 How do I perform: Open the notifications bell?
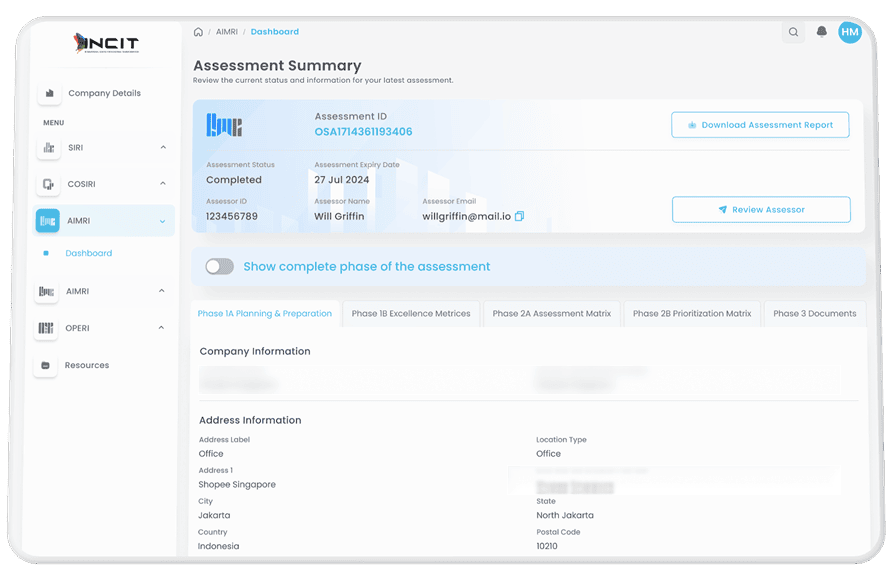coord(822,32)
